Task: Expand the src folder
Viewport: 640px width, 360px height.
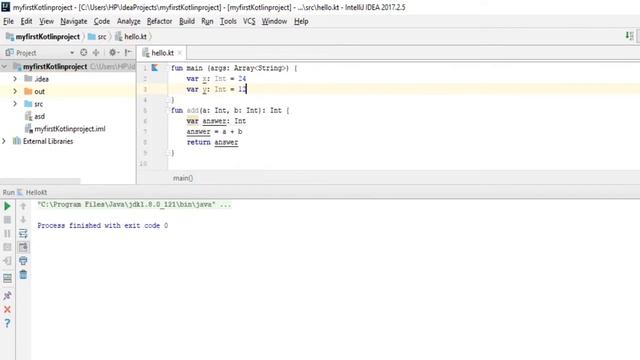Action: (15, 104)
